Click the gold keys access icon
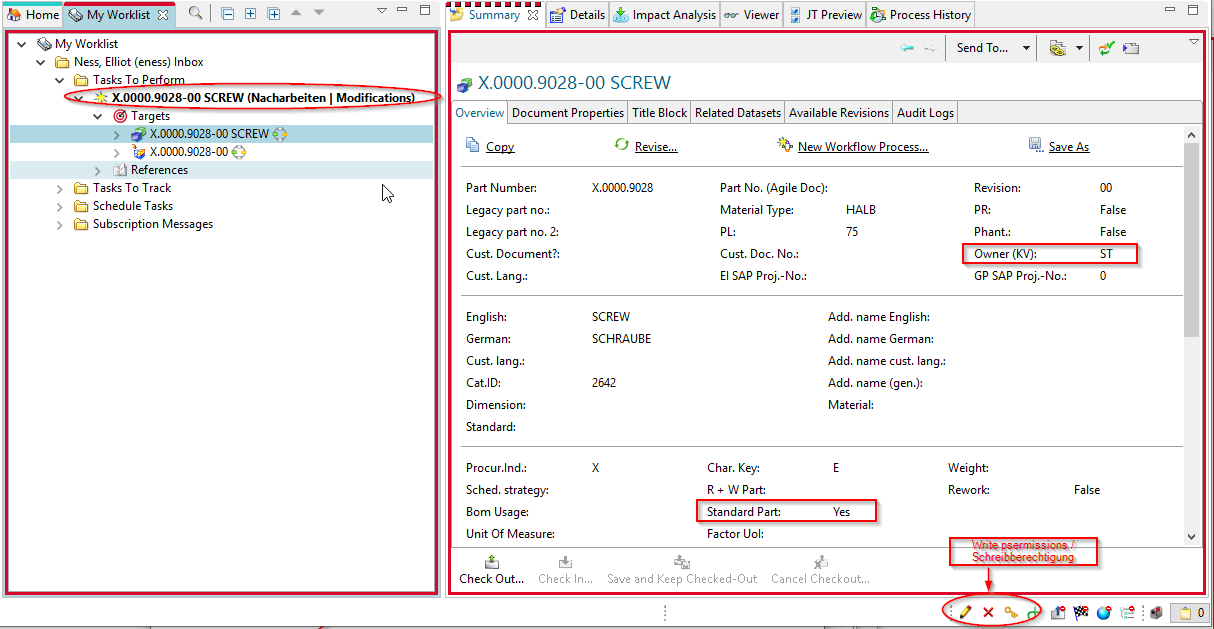1214x629 pixels. tap(1010, 612)
